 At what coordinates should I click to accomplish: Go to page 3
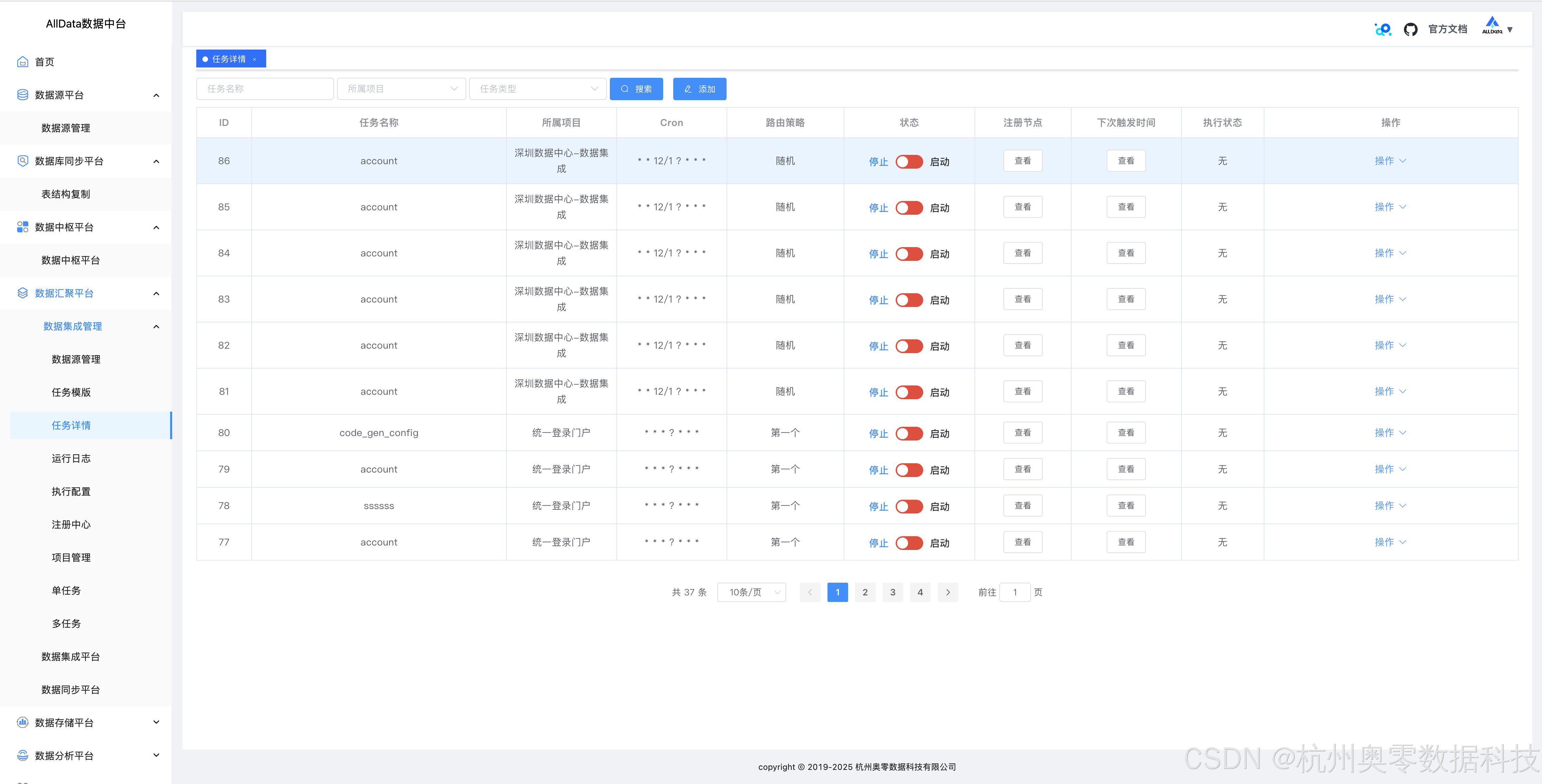pos(893,592)
